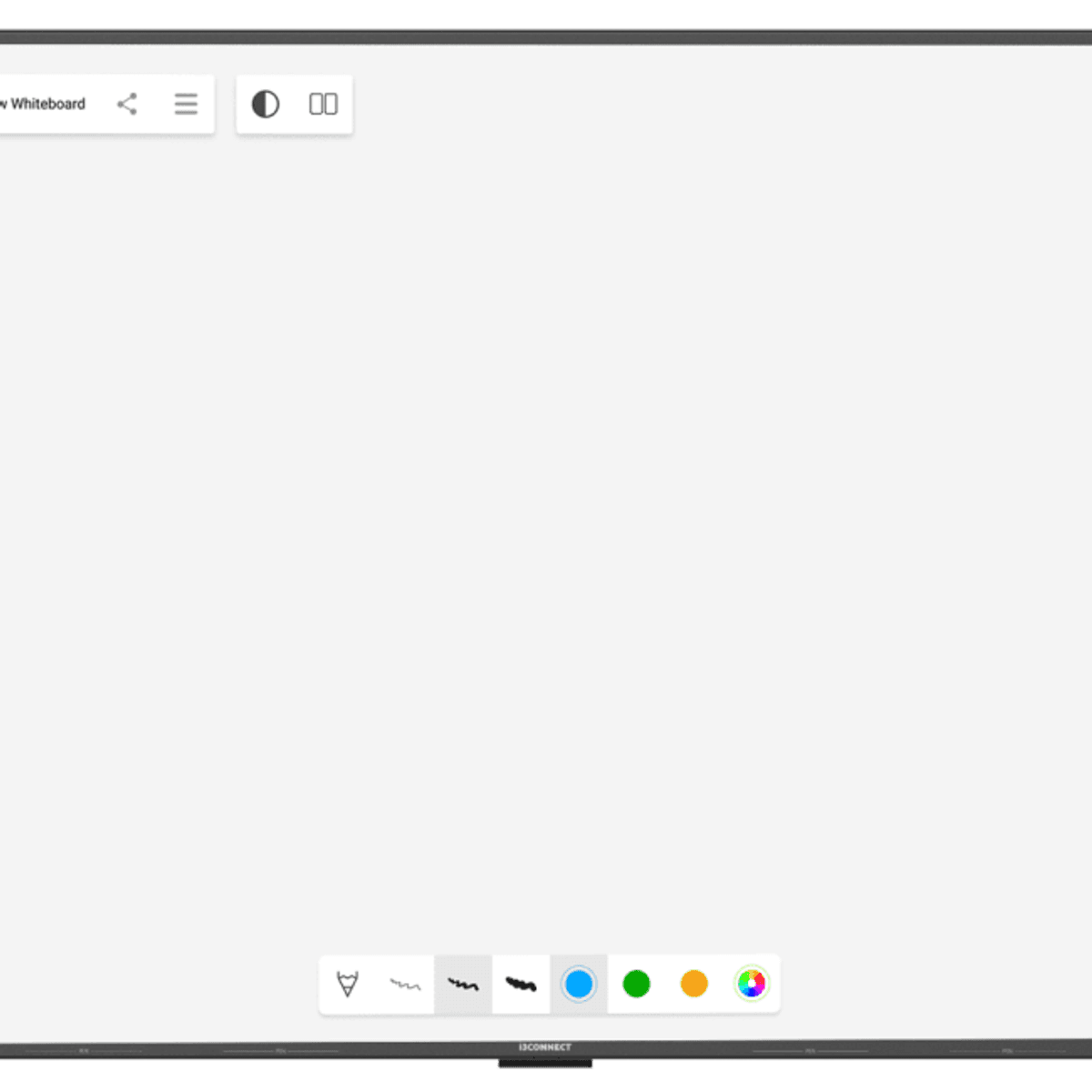1092x1092 pixels.
Task: Pick the orange pen color
Action: coord(693,984)
